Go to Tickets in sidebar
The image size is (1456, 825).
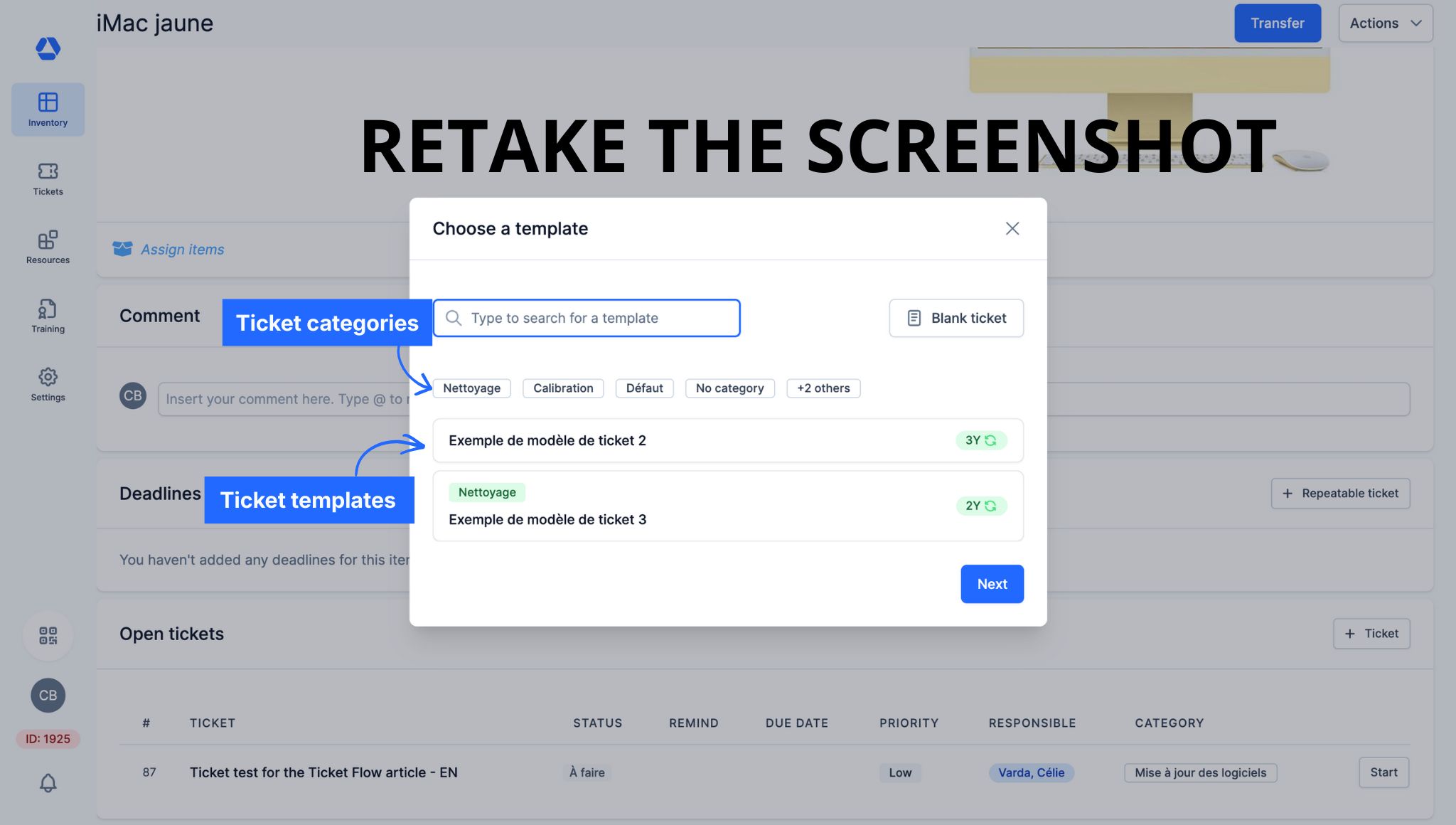point(48,179)
